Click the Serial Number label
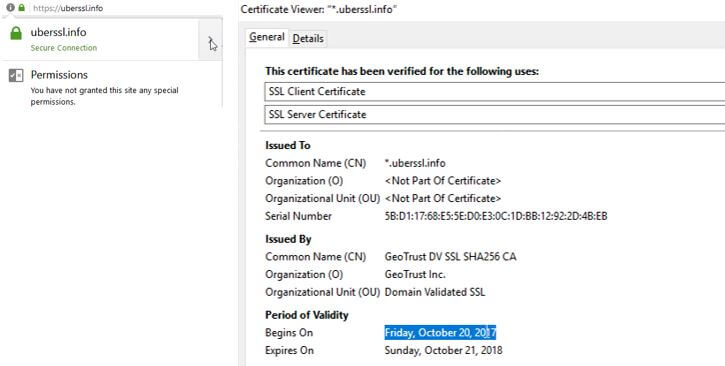Viewport: 725px width, 366px height. coord(298,216)
